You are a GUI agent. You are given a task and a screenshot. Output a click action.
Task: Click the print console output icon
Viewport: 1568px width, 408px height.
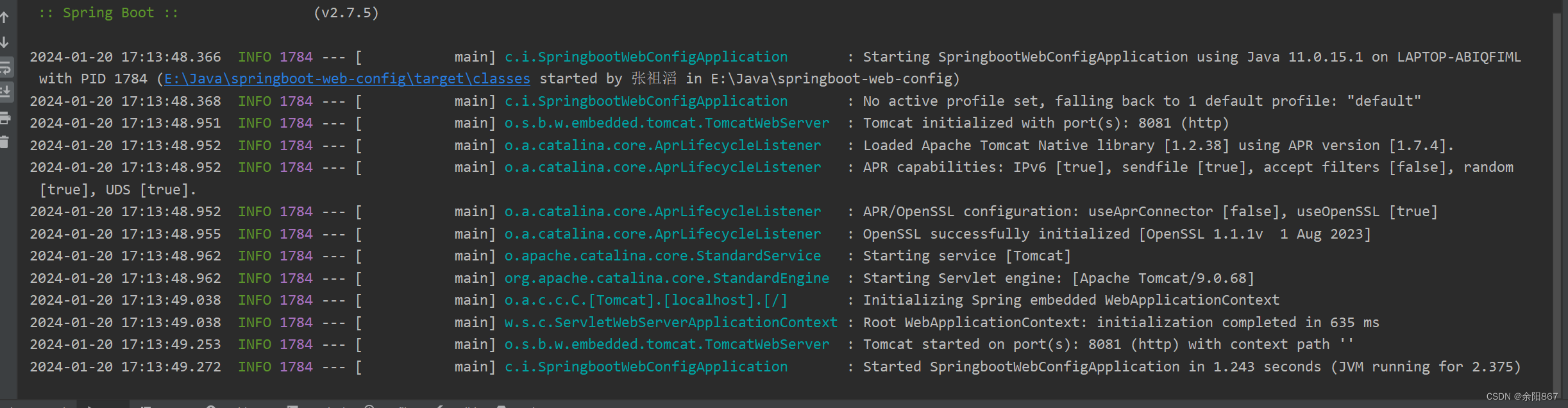4,117
